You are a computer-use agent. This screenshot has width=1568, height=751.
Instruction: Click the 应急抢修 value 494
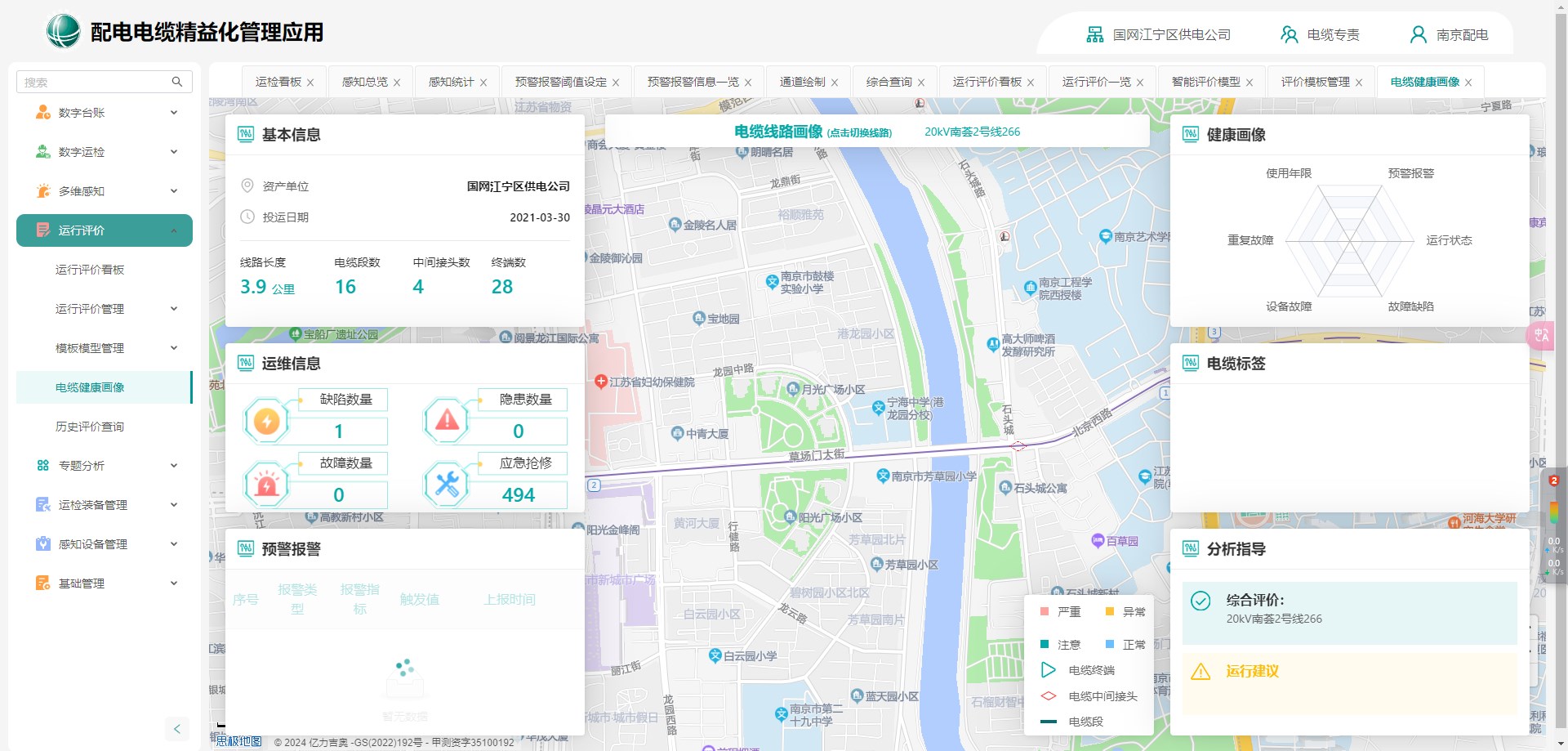click(x=518, y=495)
